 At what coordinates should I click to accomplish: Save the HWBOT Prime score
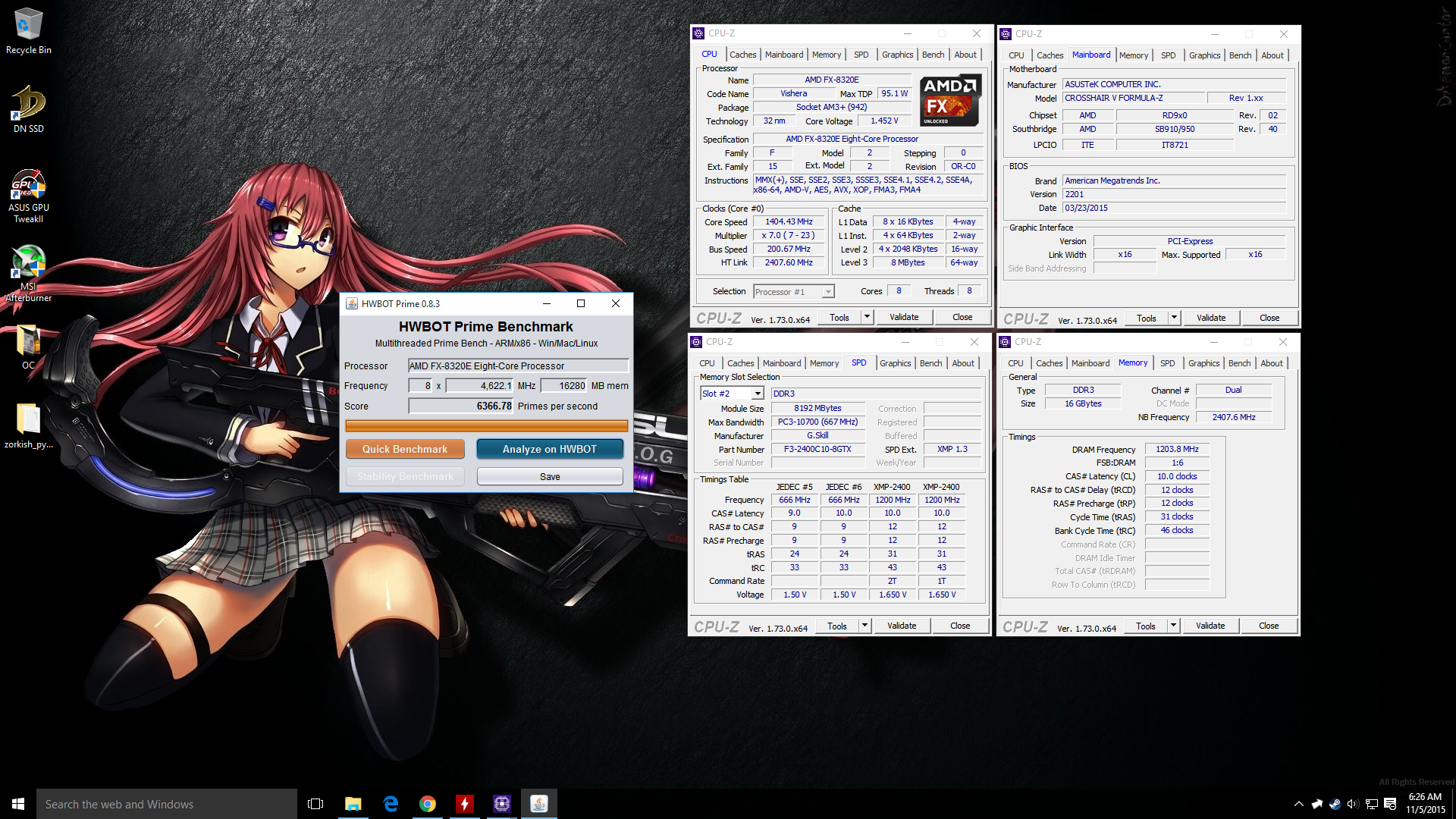click(x=550, y=476)
